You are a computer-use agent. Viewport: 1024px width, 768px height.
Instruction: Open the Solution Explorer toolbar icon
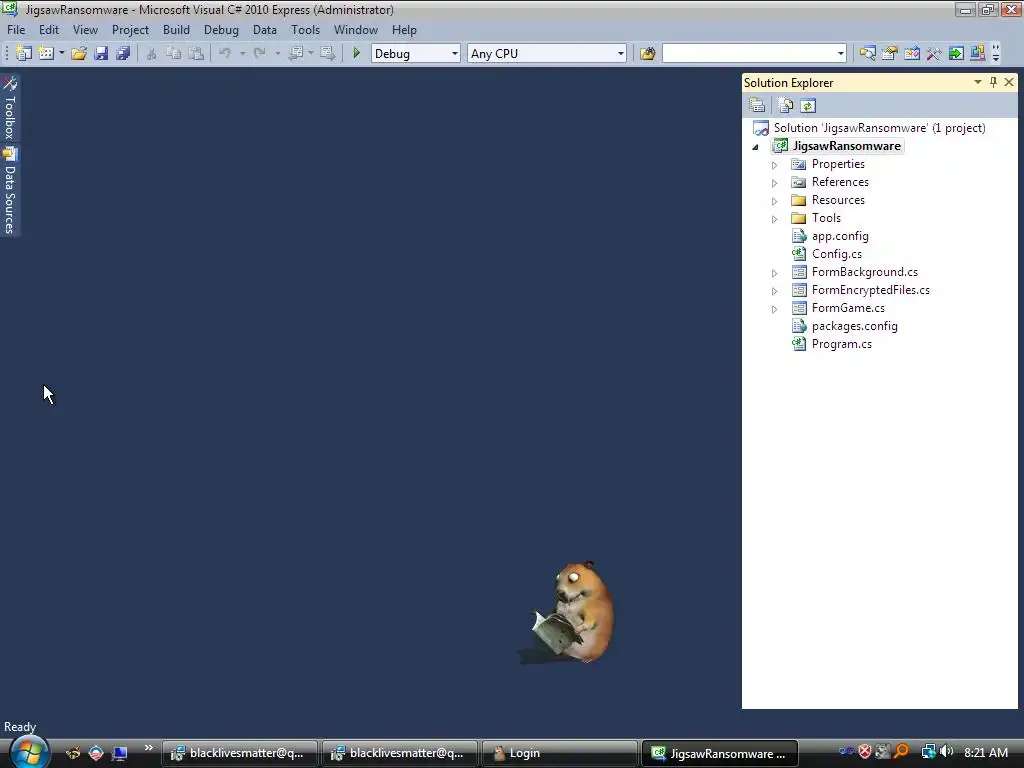(x=868, y=54)
